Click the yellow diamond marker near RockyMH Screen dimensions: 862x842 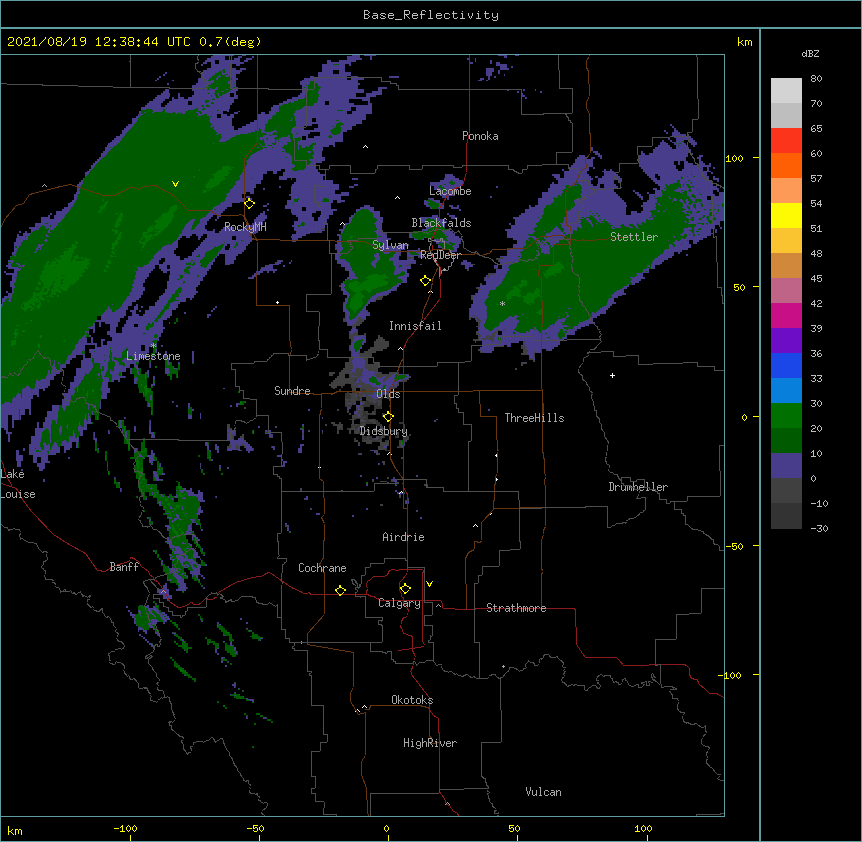tap(249, 204)
